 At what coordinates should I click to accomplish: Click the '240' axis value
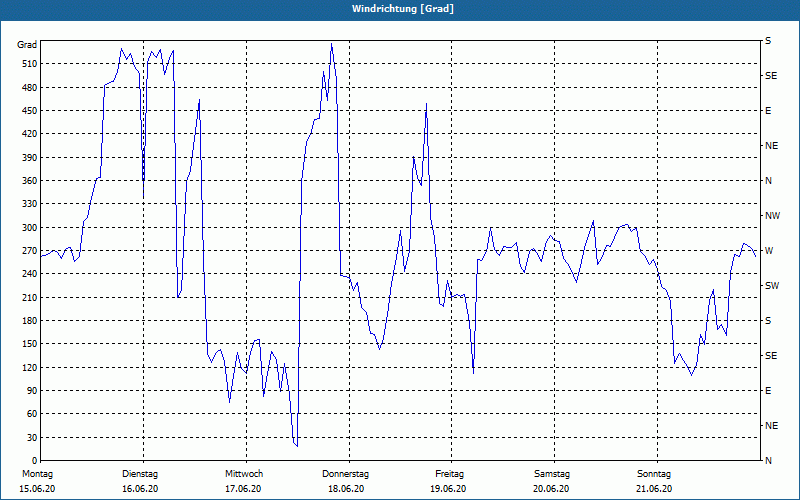click(x=29, y=274)
